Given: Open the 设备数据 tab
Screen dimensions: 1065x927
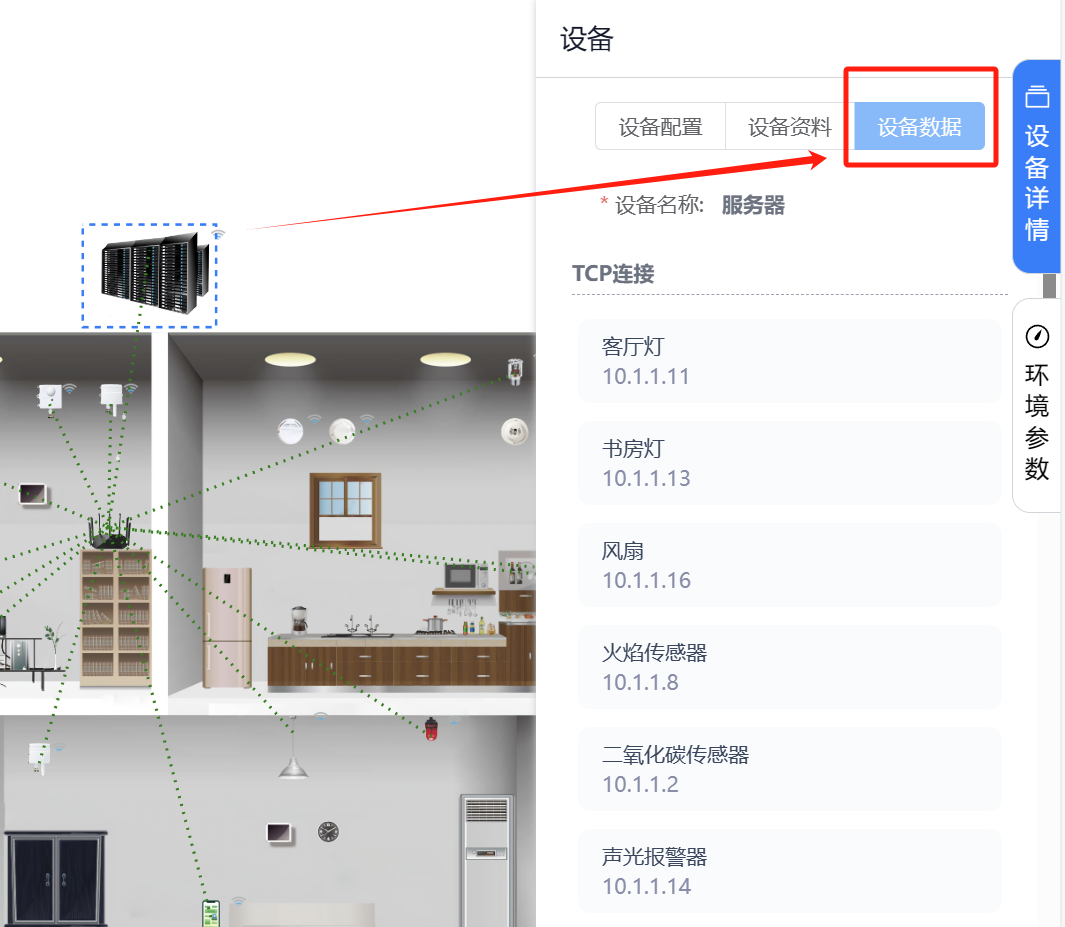Looking at the screenshot, I should pos(920,126).
